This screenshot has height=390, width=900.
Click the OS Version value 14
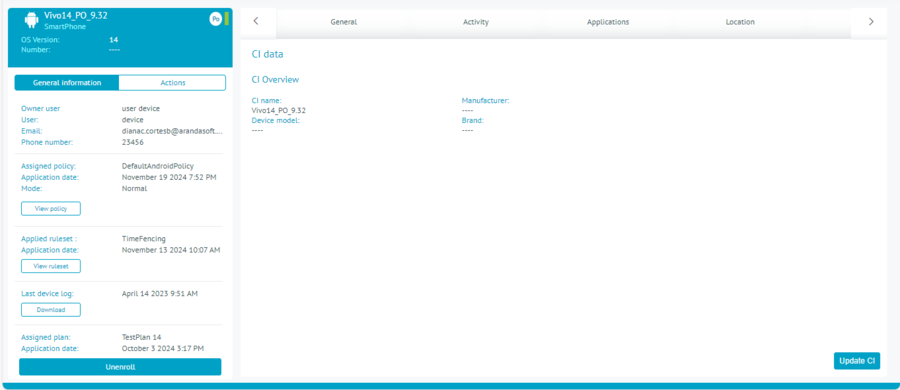[114, 40]
